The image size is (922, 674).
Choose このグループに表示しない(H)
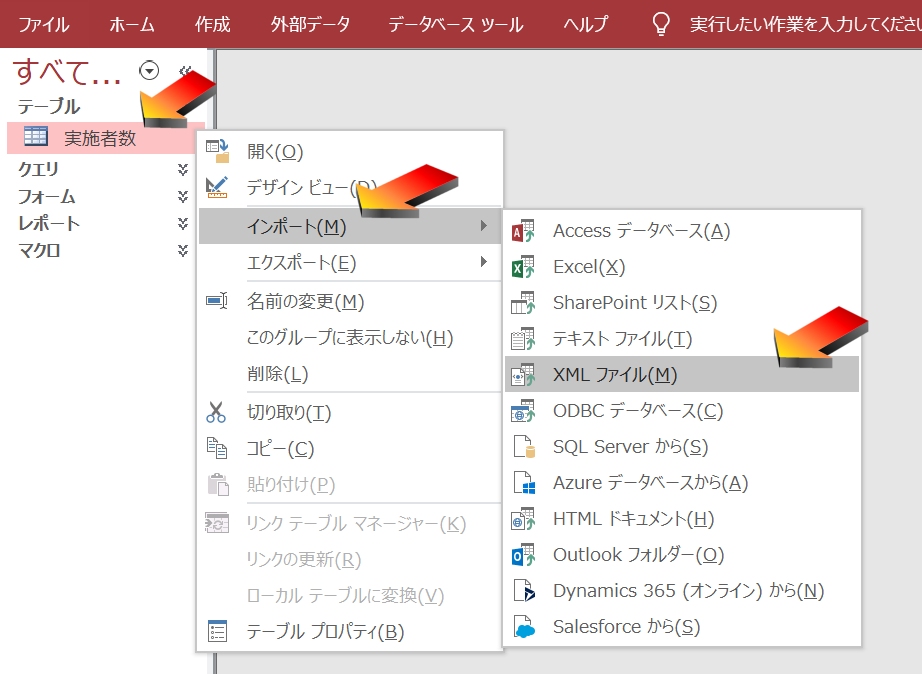(350, 338)
